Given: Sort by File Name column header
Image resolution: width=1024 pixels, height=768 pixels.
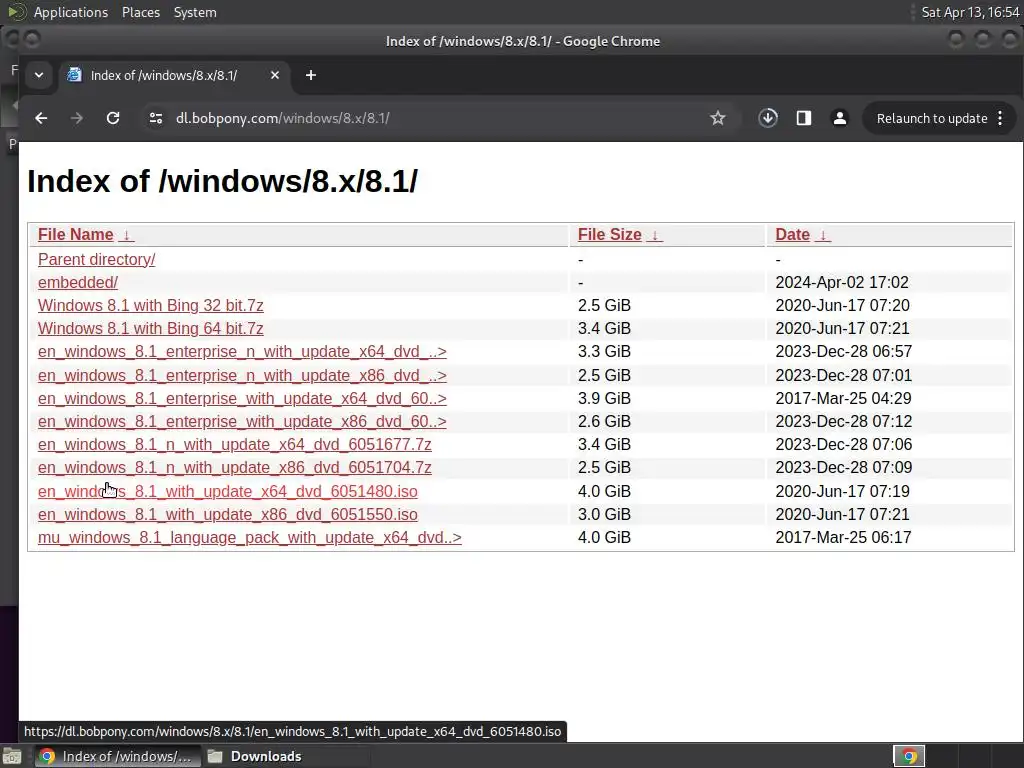Looking at the screenshot, I should pyautogui.click(x=76, y=234).
